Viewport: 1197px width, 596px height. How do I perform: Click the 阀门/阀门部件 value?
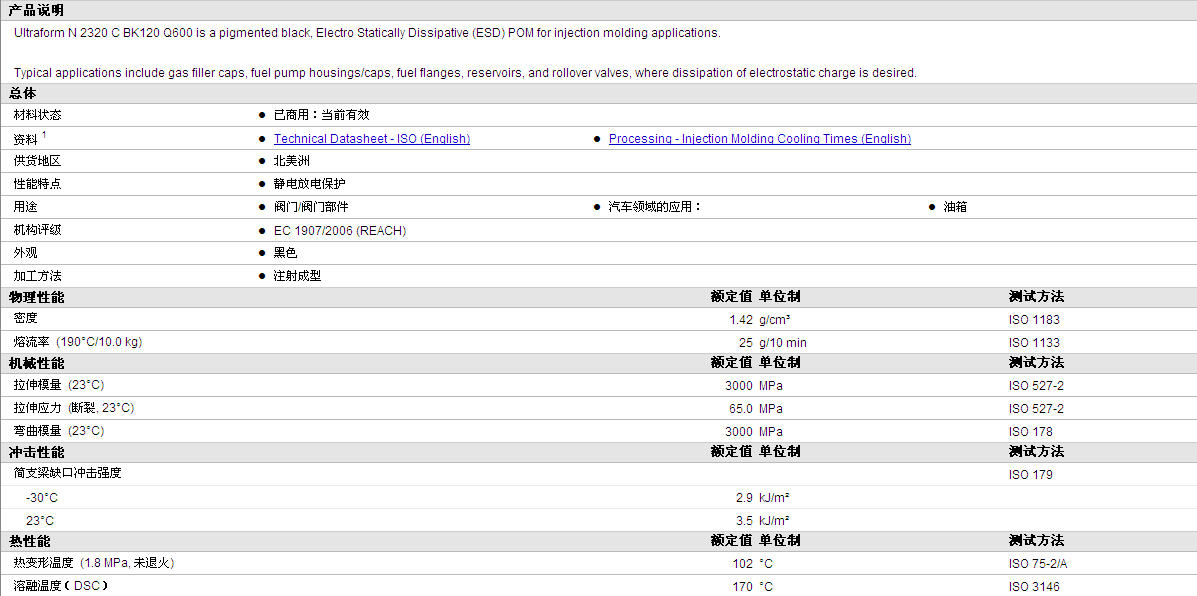tap(311, 207)
